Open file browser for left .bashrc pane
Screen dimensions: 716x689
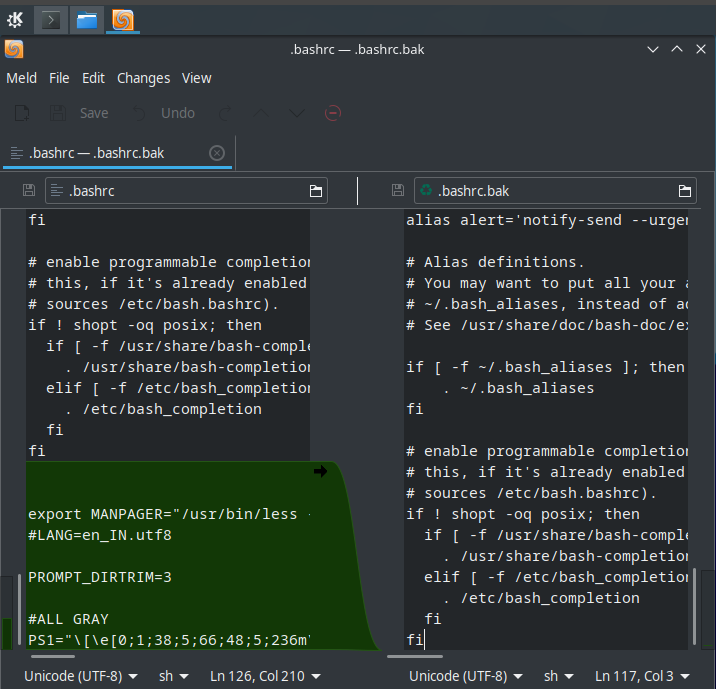click(x=315, y=190)
